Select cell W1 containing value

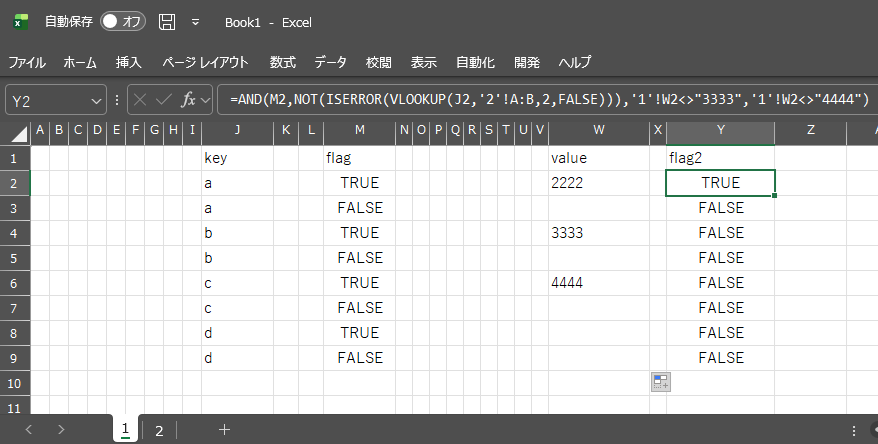tap(599, 158)
